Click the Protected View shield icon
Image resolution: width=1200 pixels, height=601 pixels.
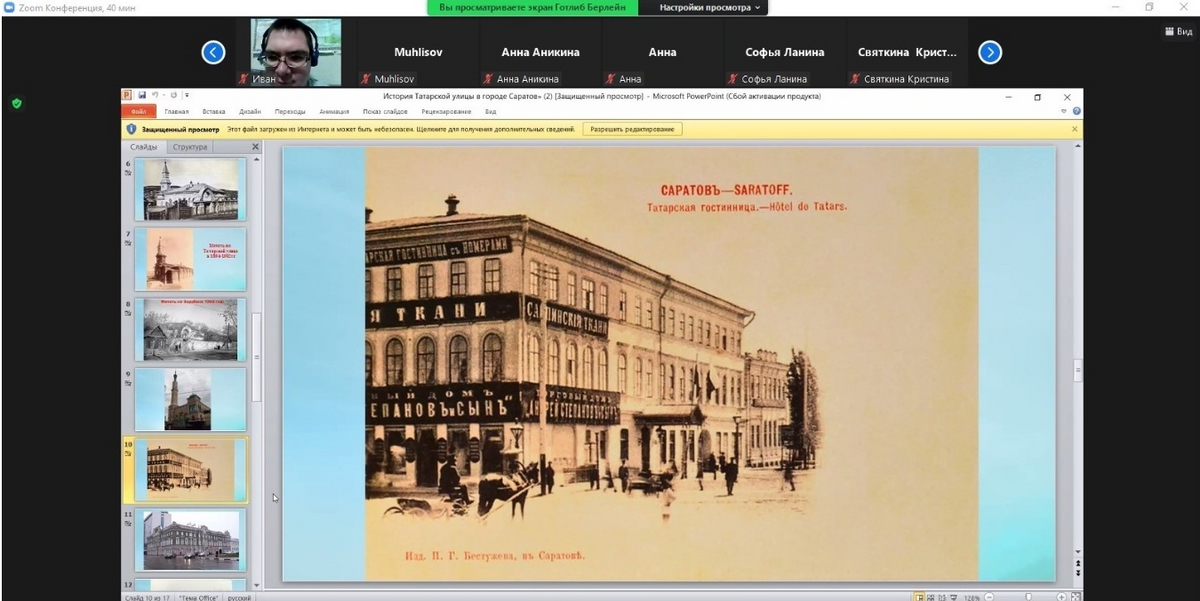(131, 129)
